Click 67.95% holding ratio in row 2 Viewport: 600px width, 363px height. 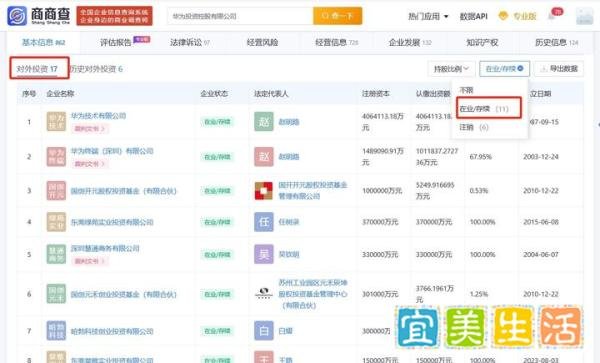point(481,157)
